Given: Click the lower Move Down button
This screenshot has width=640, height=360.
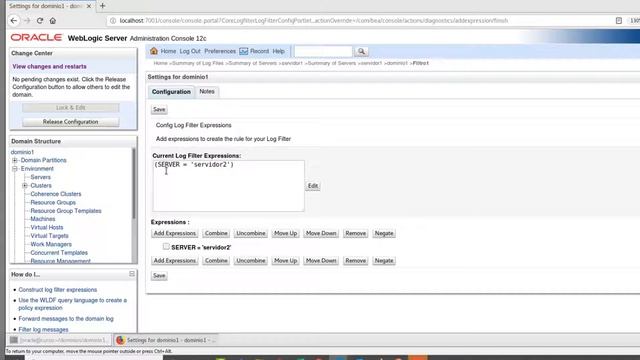Looking at the screenshot, I should click(321, 260).
